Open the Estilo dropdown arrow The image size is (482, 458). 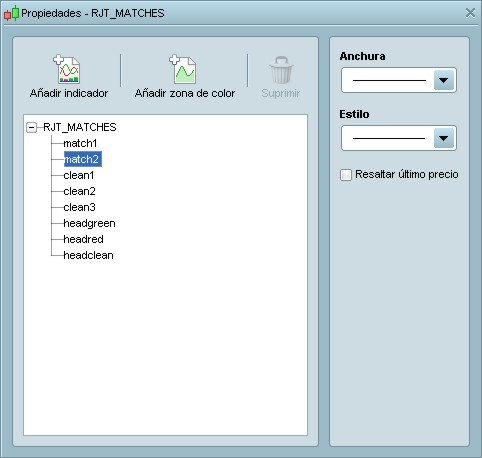tap(444, 138)
